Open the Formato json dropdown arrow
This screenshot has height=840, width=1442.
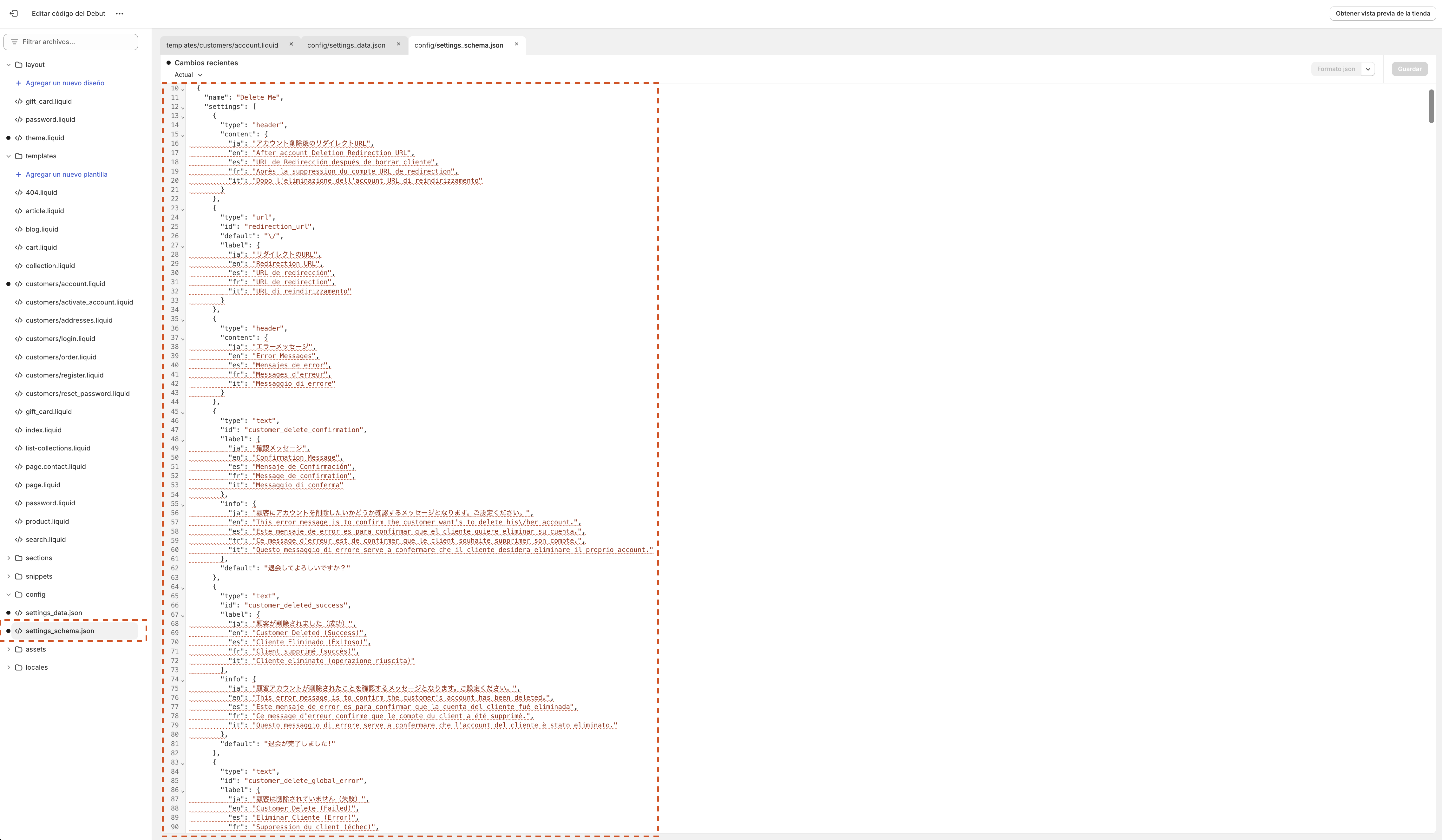[x=1367, y=69]
